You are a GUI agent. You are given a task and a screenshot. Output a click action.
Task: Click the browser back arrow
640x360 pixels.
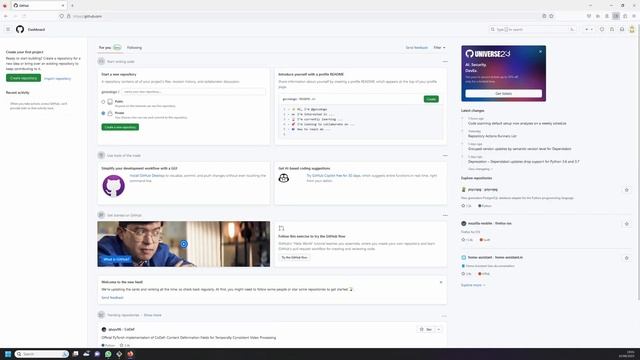pyautogui.click(x=6, y=16)
